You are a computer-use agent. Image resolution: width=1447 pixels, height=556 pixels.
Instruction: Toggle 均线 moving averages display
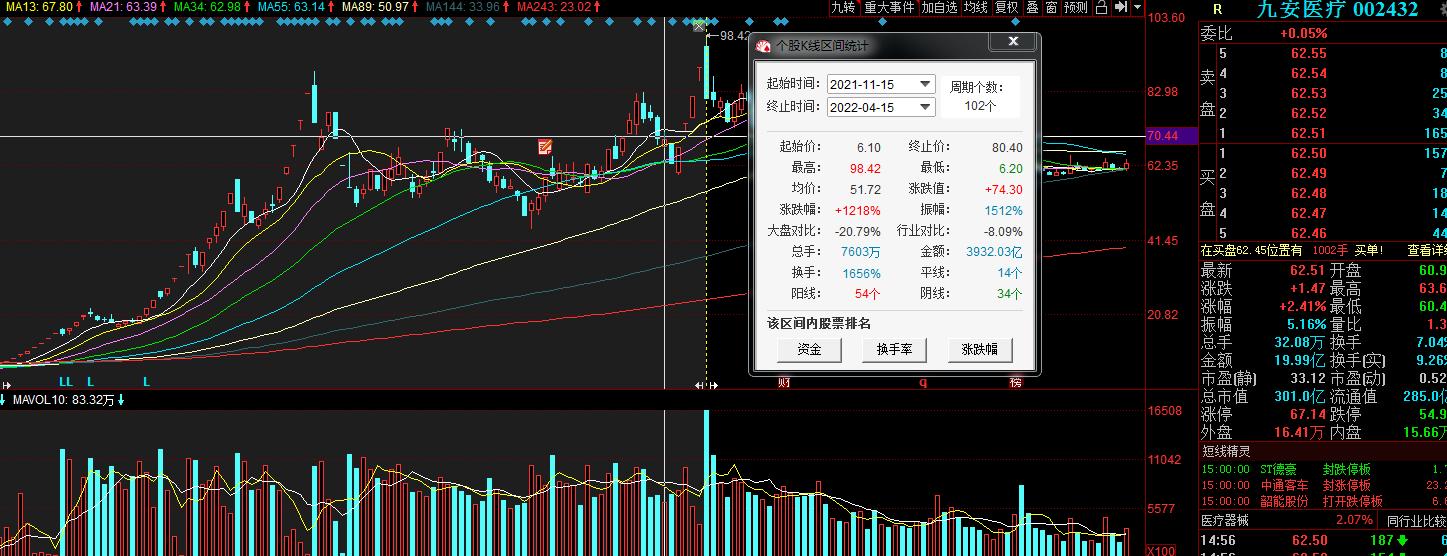975,7
